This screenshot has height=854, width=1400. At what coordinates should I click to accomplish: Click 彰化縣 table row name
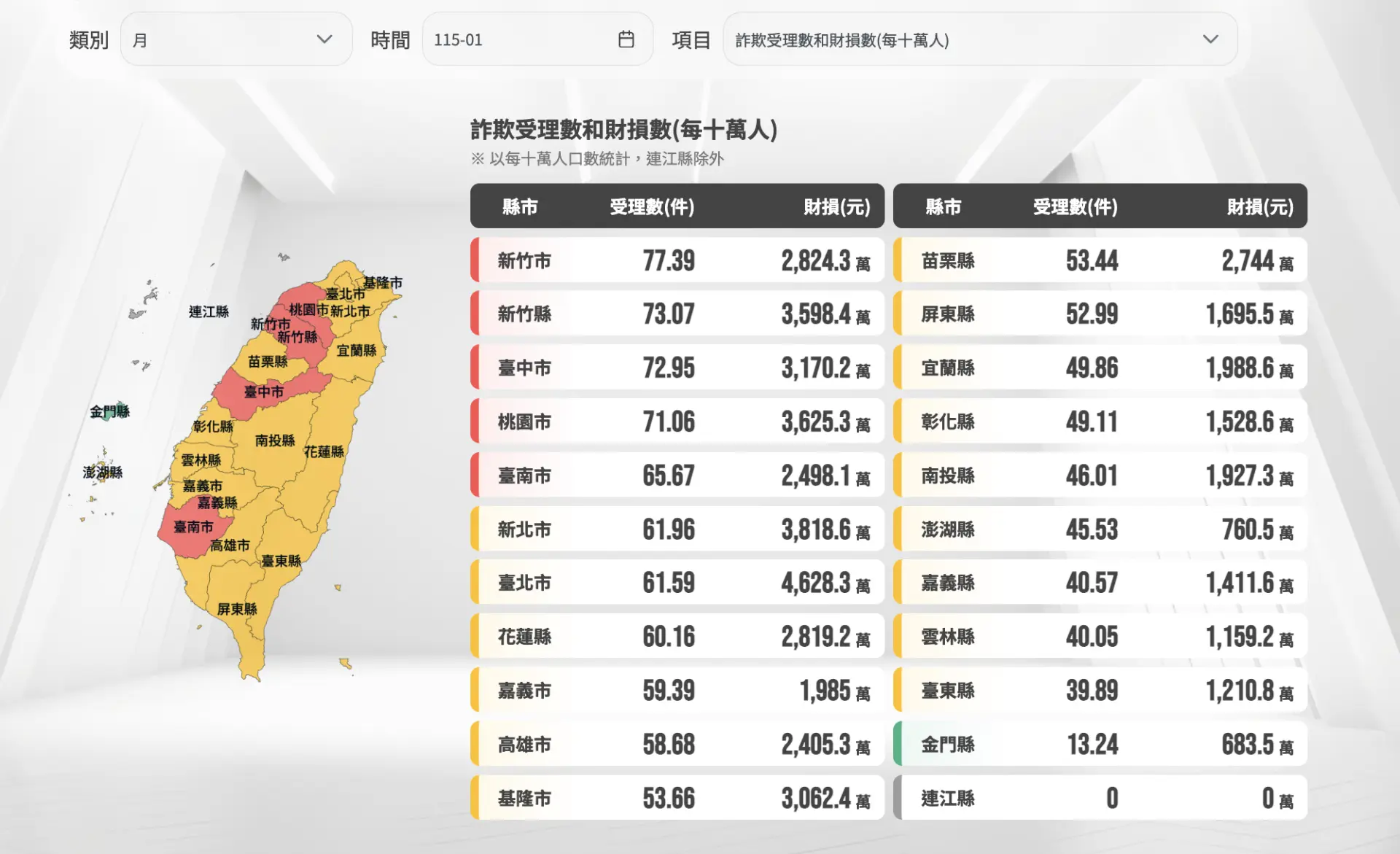pos(948,422)
